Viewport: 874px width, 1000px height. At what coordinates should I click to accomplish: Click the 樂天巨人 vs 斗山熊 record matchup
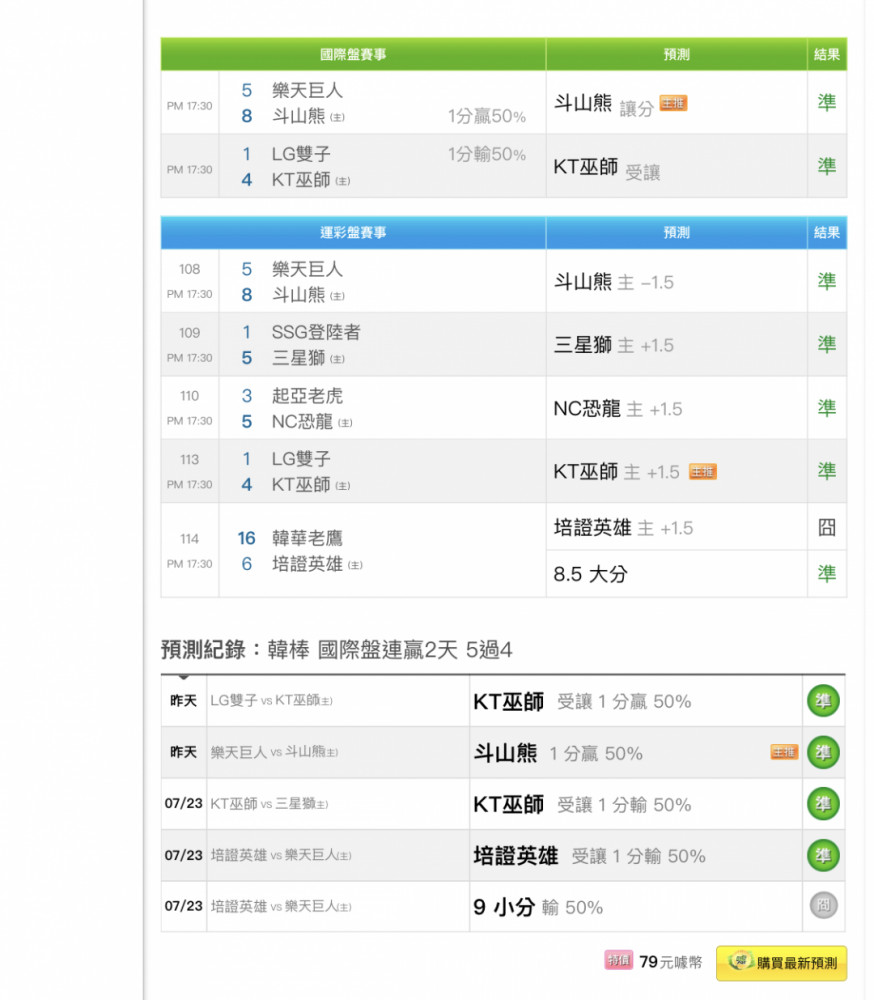click(274, 752)
